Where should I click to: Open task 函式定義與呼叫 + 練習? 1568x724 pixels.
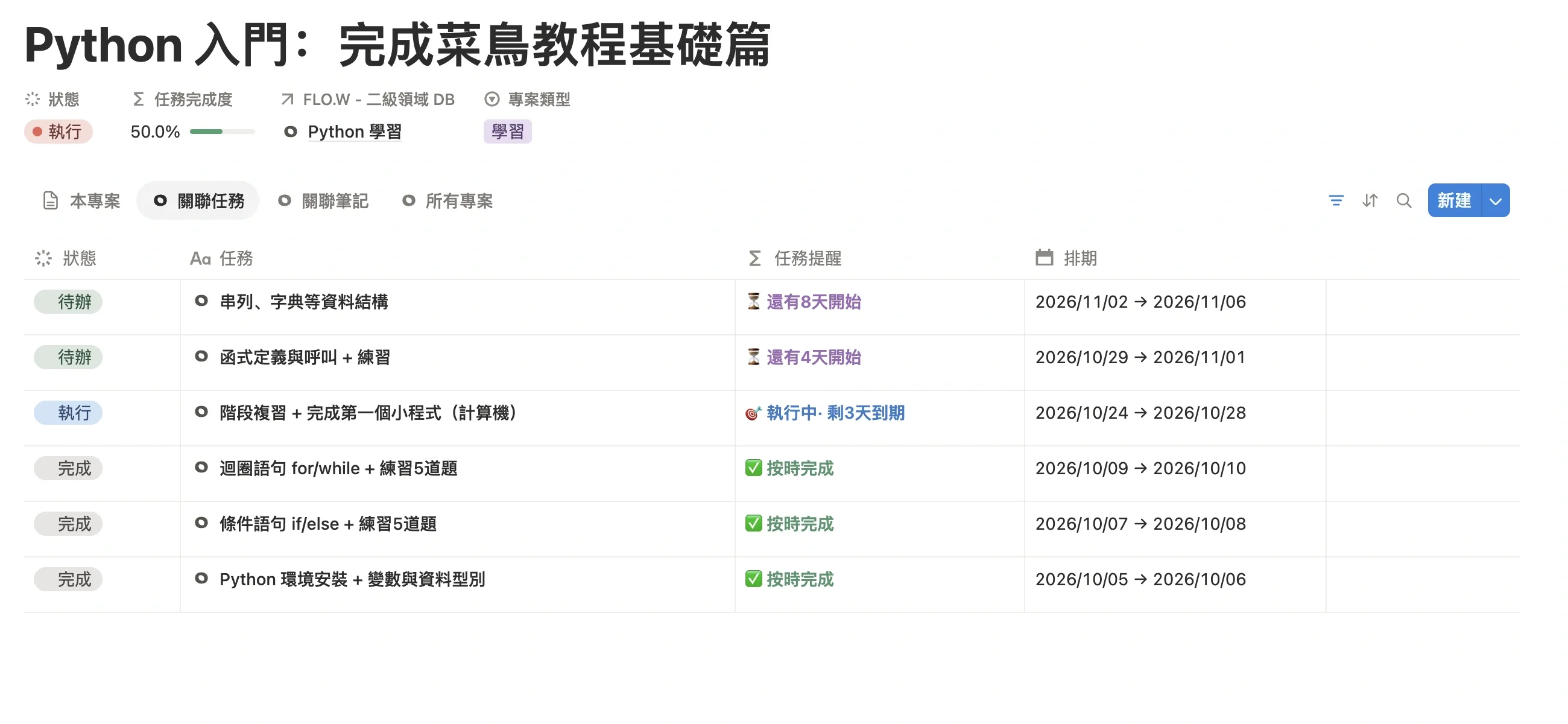tap(305, 357)
